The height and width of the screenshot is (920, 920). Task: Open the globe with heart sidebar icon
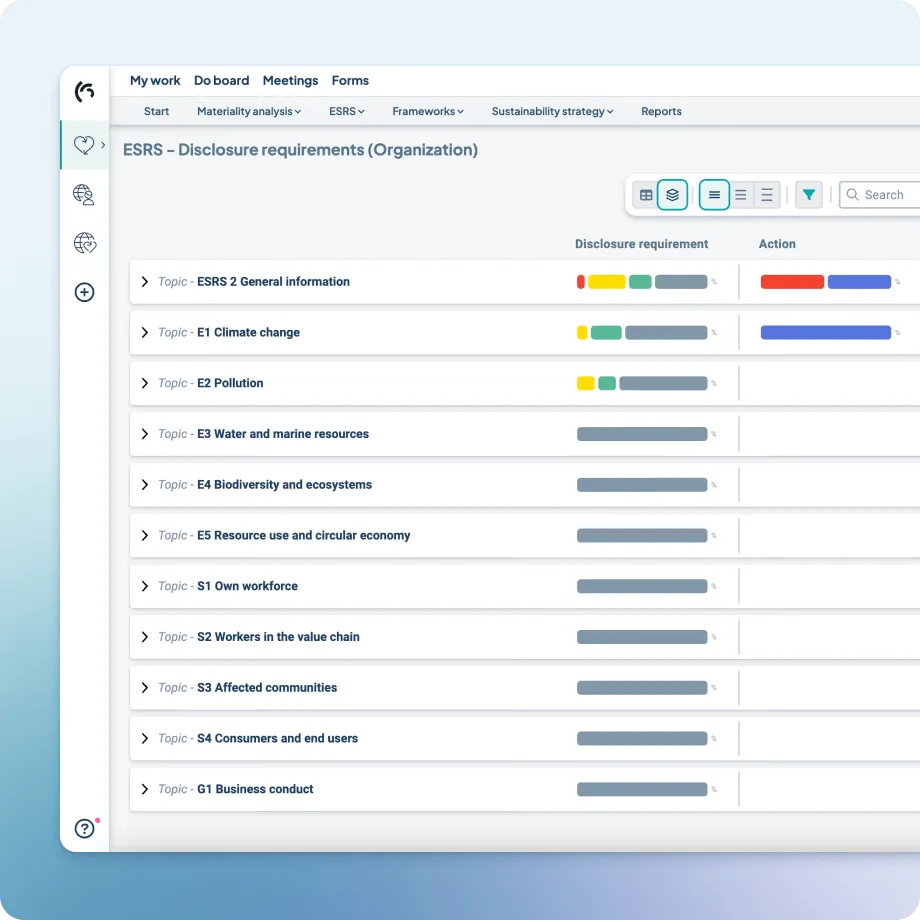click(x=84, y=243)
